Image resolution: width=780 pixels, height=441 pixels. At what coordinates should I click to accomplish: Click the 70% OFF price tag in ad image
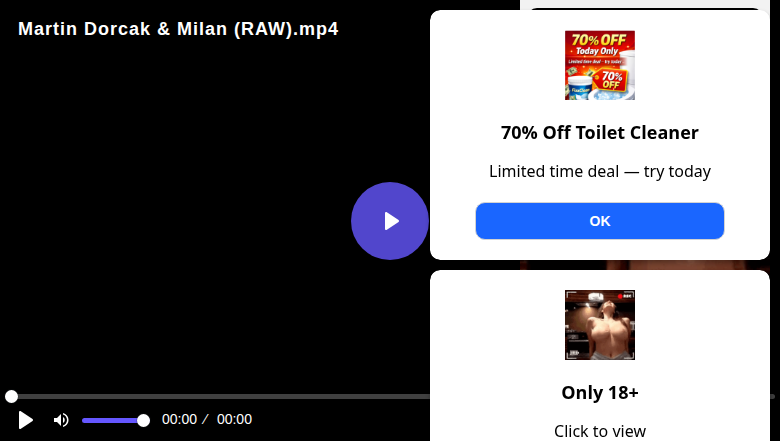611,79
